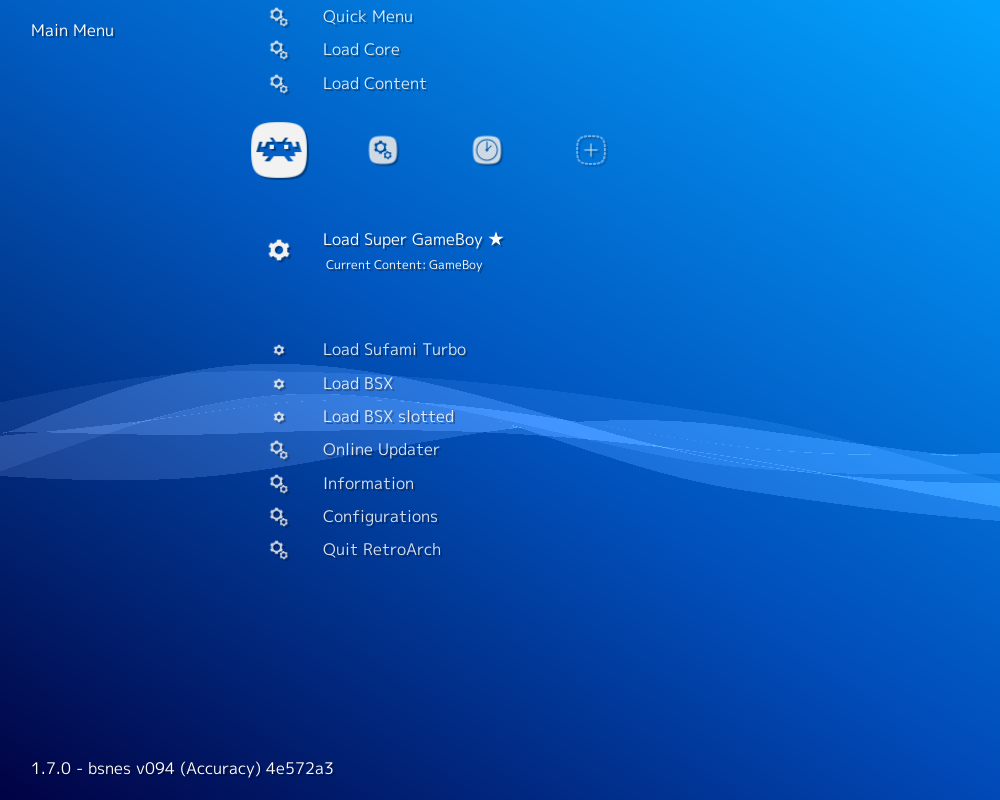Click the star next to Load Super GameBoy

[x=496, y=239]
